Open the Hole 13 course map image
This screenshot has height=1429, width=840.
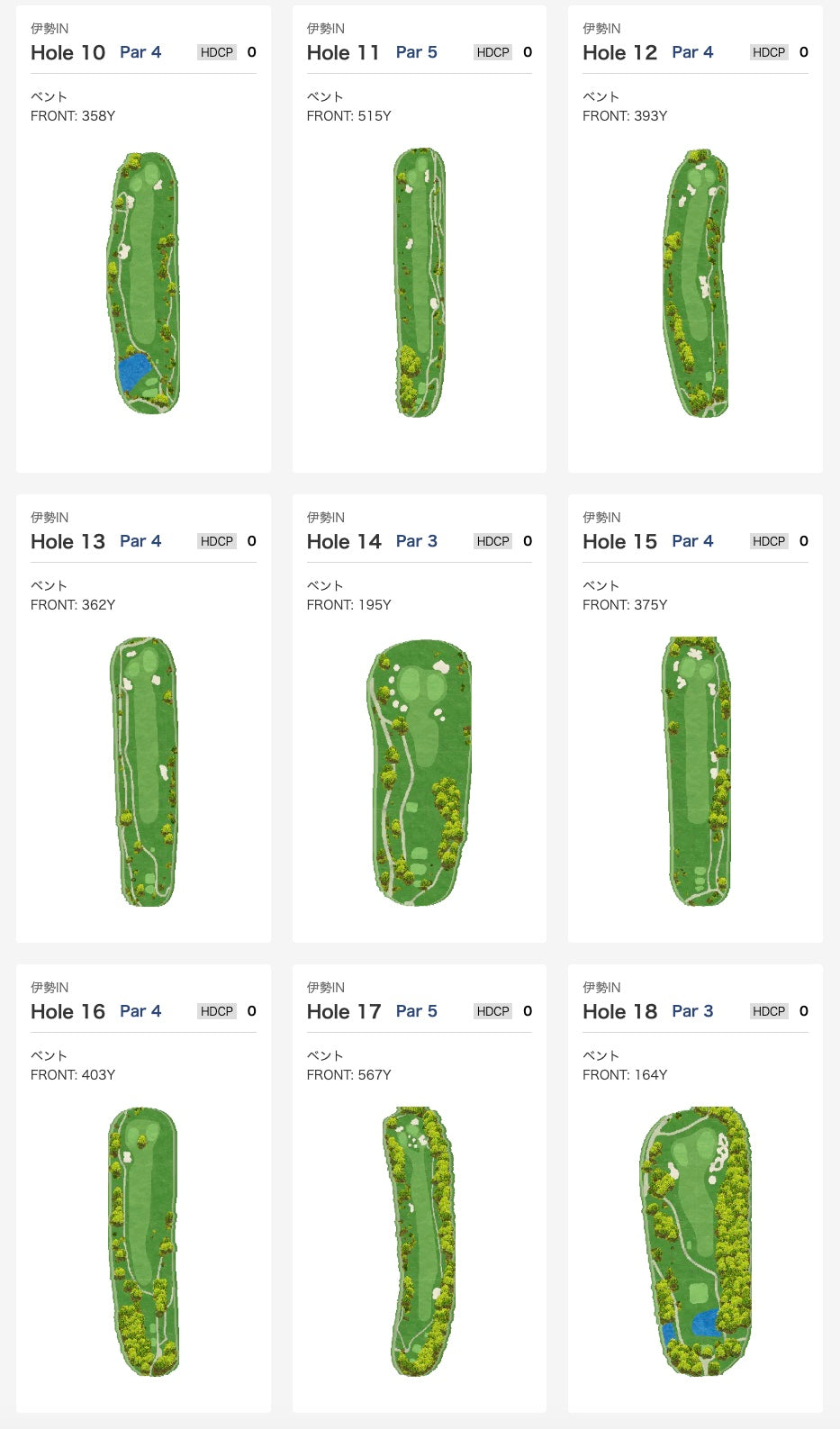tap(144, 772)
